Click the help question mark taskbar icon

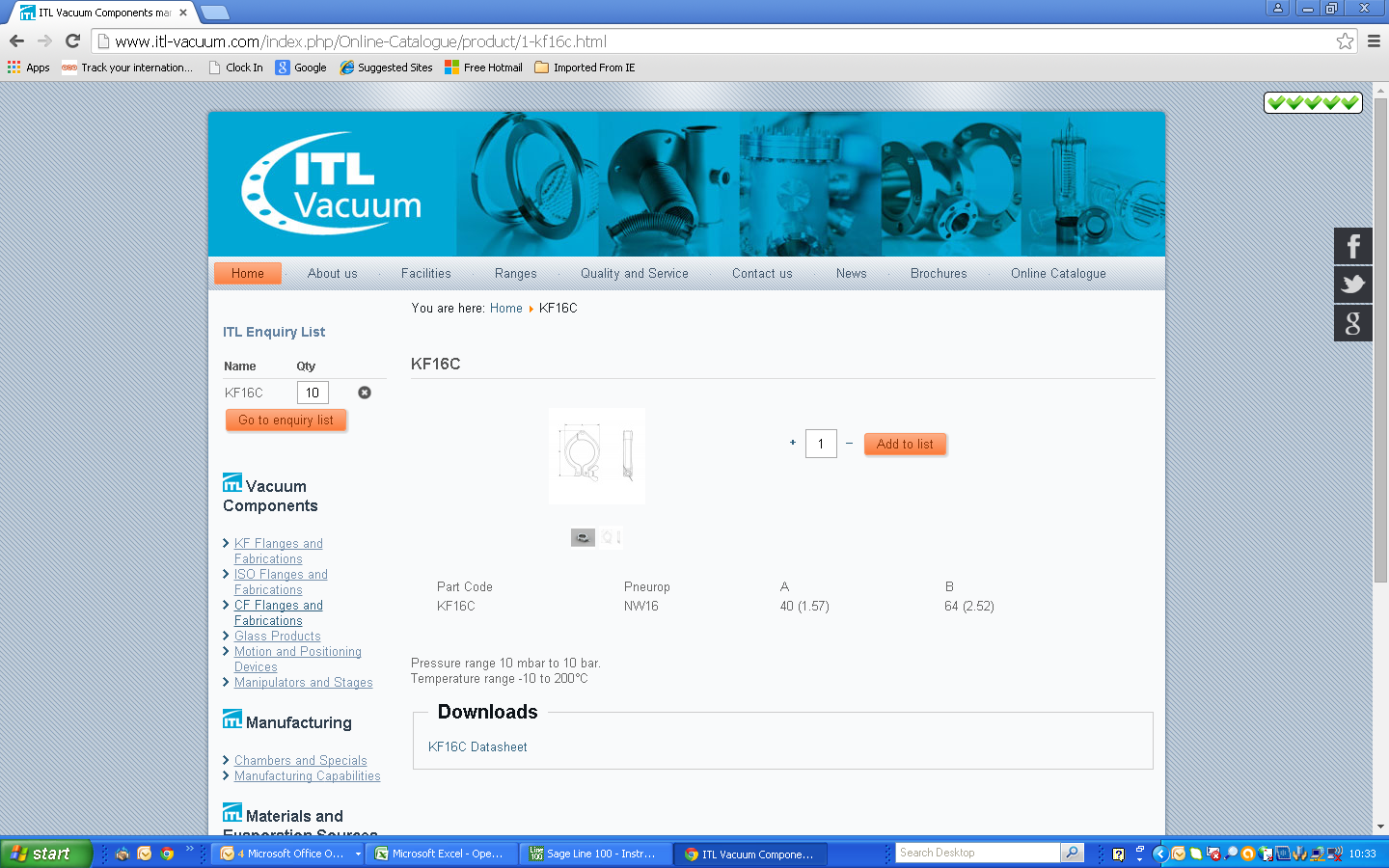1118,854
